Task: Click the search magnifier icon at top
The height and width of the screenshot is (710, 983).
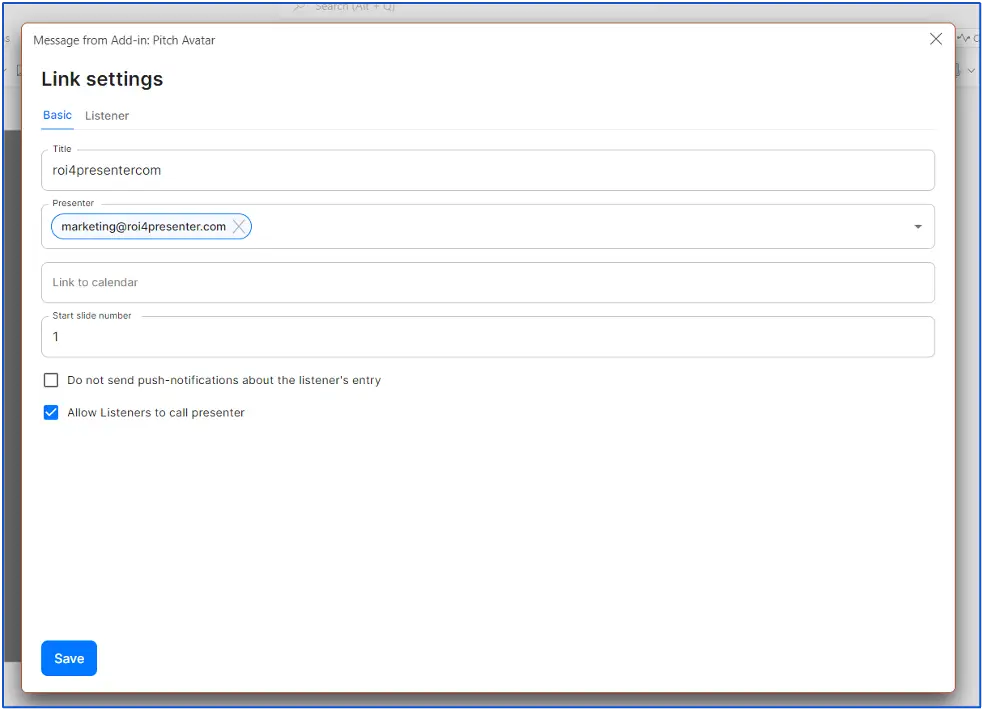Action: click(x=300, y=7)
